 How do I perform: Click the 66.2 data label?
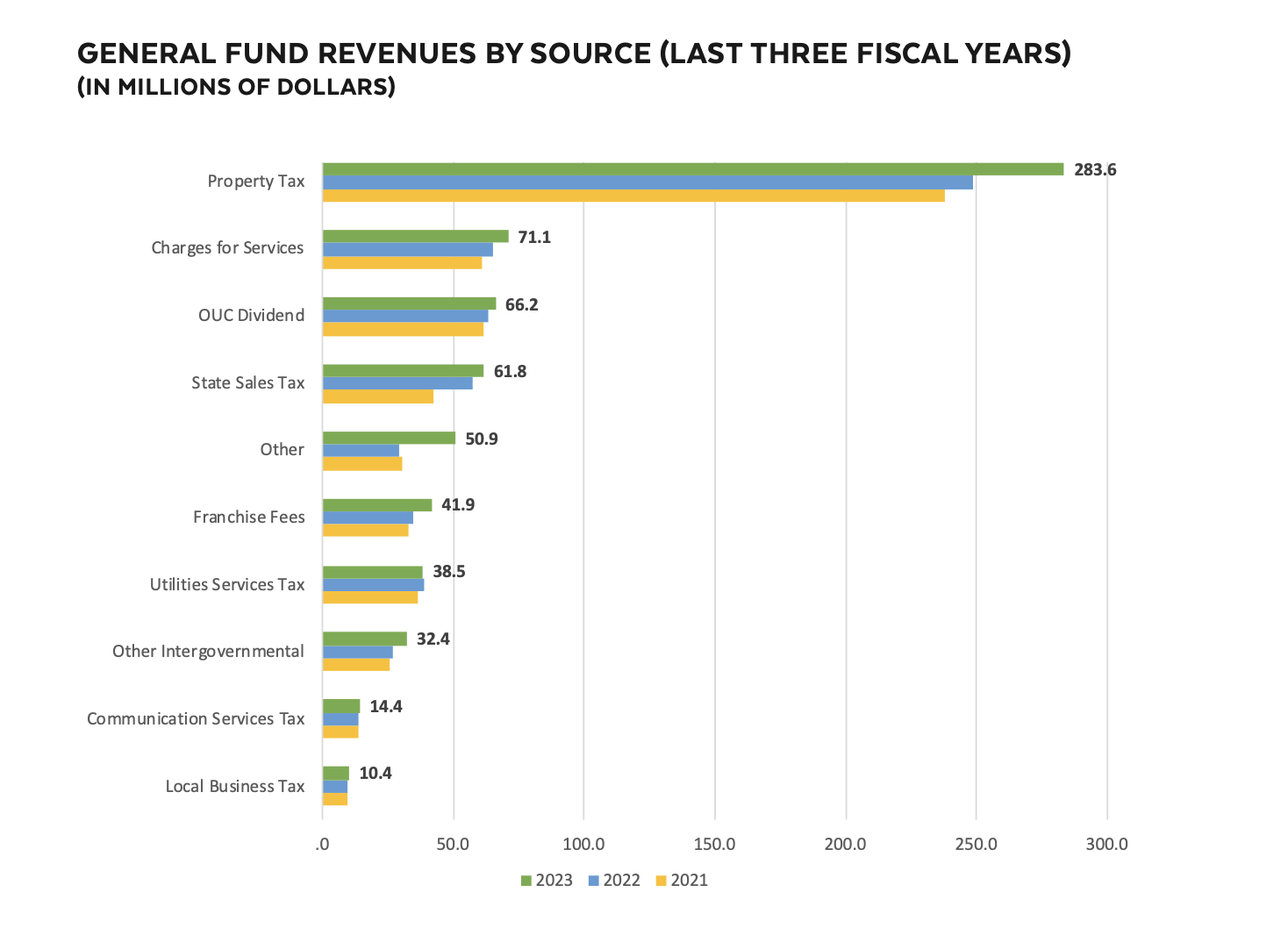coord(521,305)
